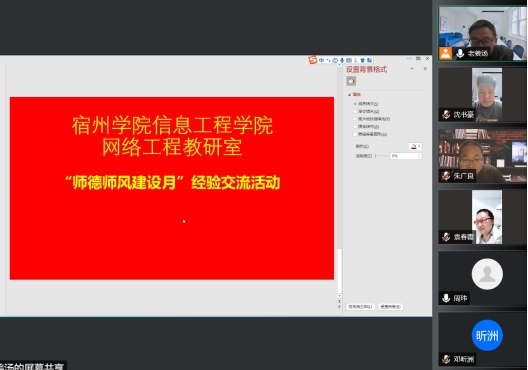Click the muted microphone icon beside 朱广良

(446, 175)
